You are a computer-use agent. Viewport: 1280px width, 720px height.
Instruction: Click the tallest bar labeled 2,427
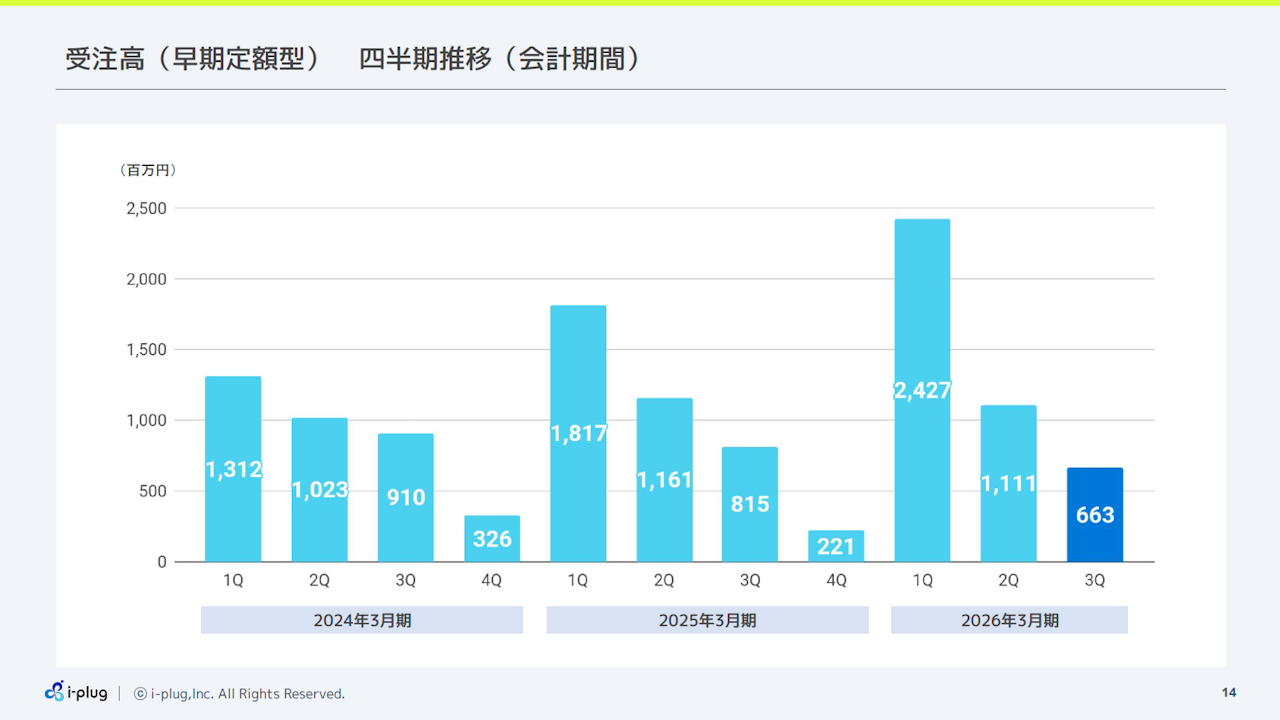coord(922,390)
